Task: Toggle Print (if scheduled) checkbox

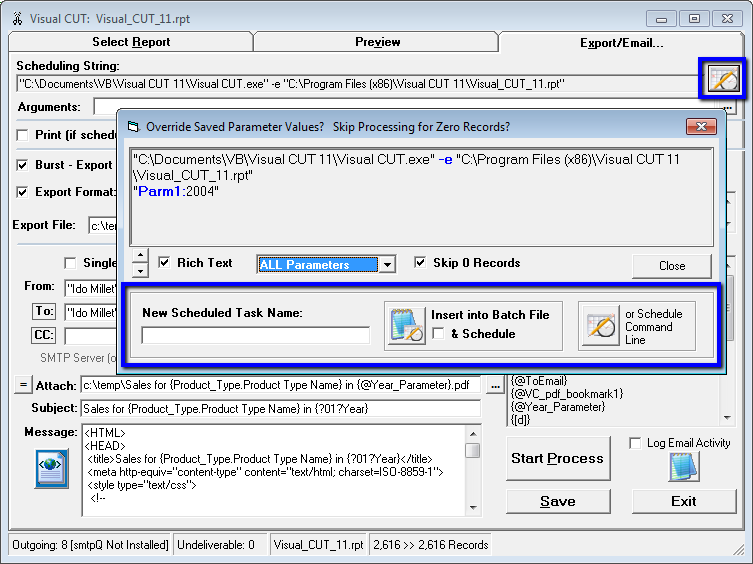Action: point(22,135)
